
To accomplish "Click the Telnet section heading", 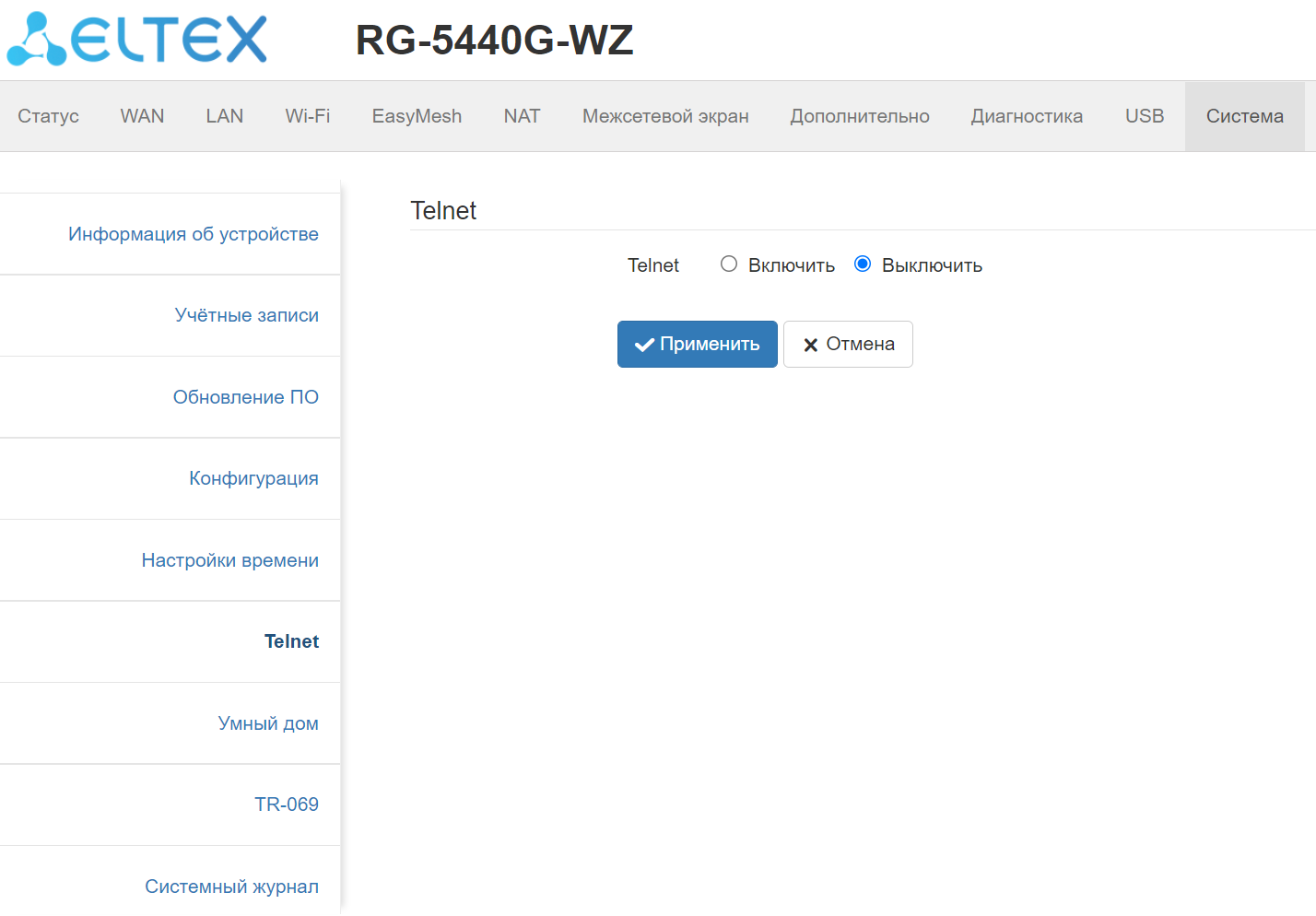I will 443,211.
